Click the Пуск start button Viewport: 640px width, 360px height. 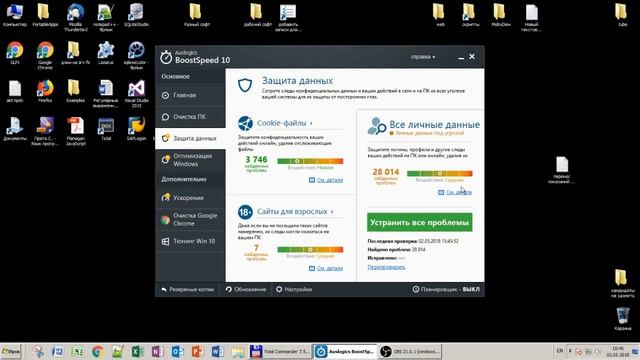point(11,351)
